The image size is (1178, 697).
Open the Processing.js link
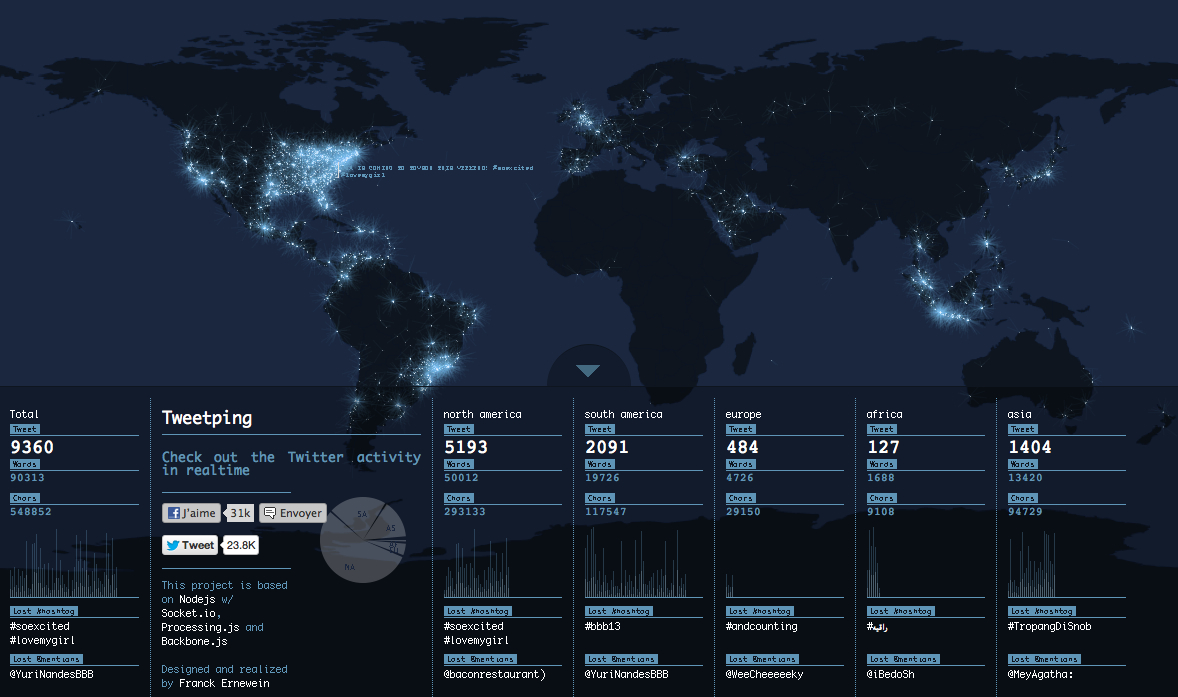(201, 628)
